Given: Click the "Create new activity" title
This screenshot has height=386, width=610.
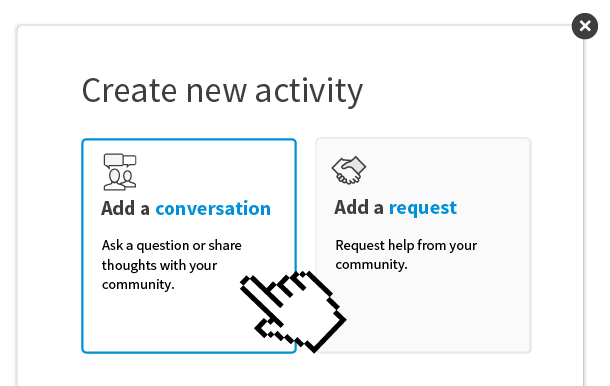Looking at the screenshot, I should point(222,91).
